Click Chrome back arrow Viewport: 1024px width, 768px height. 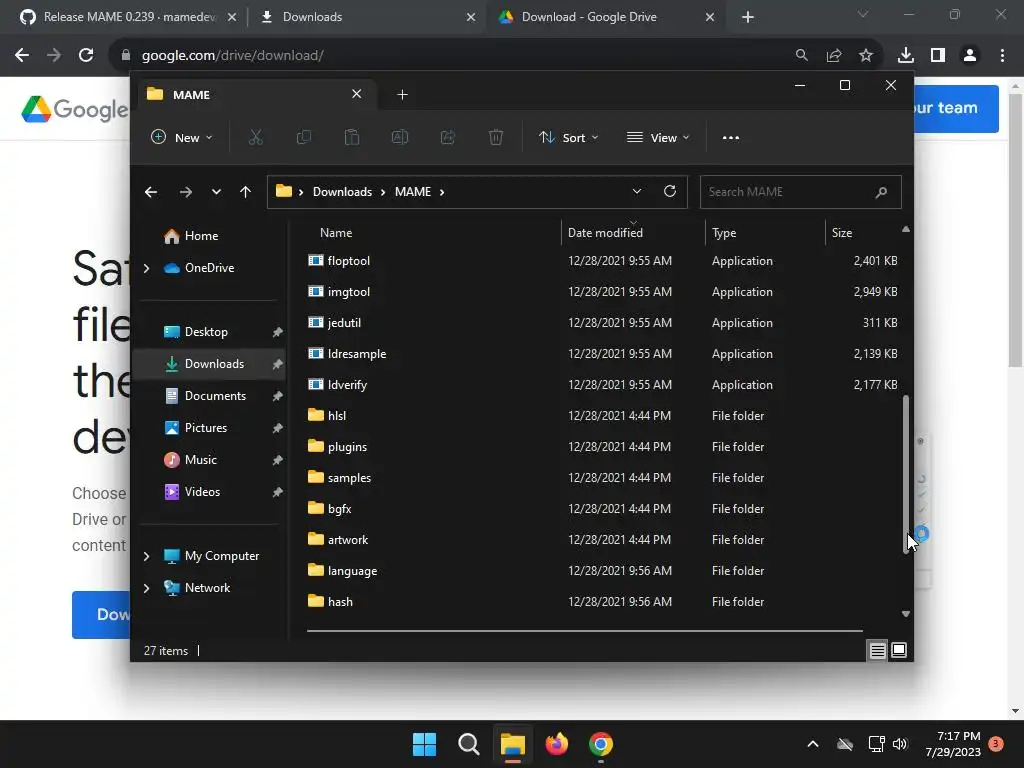tap(22, 56)
